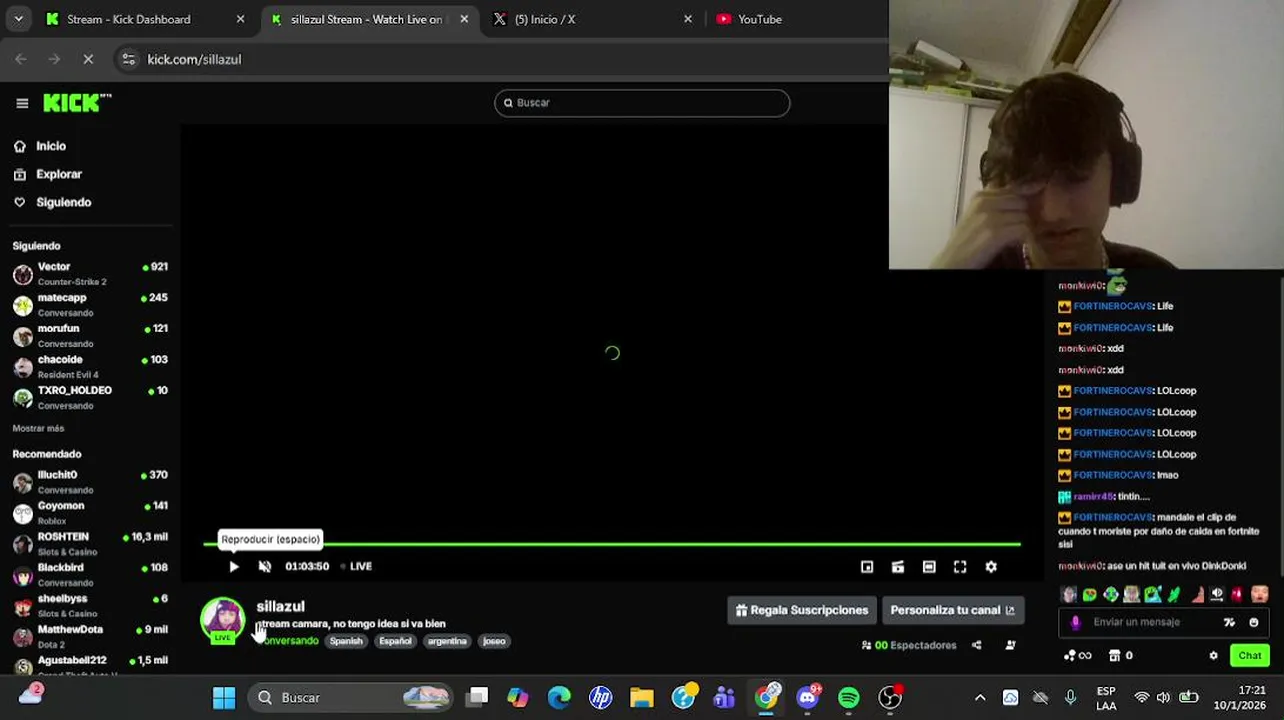
Task: Open matecapp channel in sidebar
Action: click(x=90, y=305)
